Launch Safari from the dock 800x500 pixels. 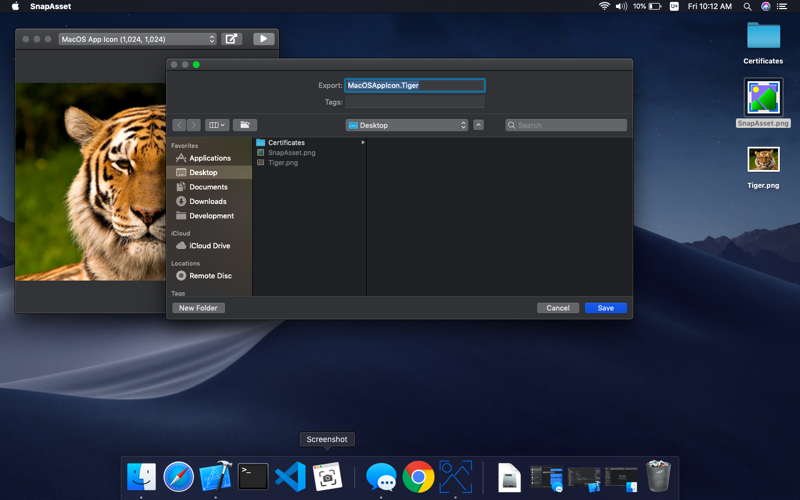tap(179, 477)
